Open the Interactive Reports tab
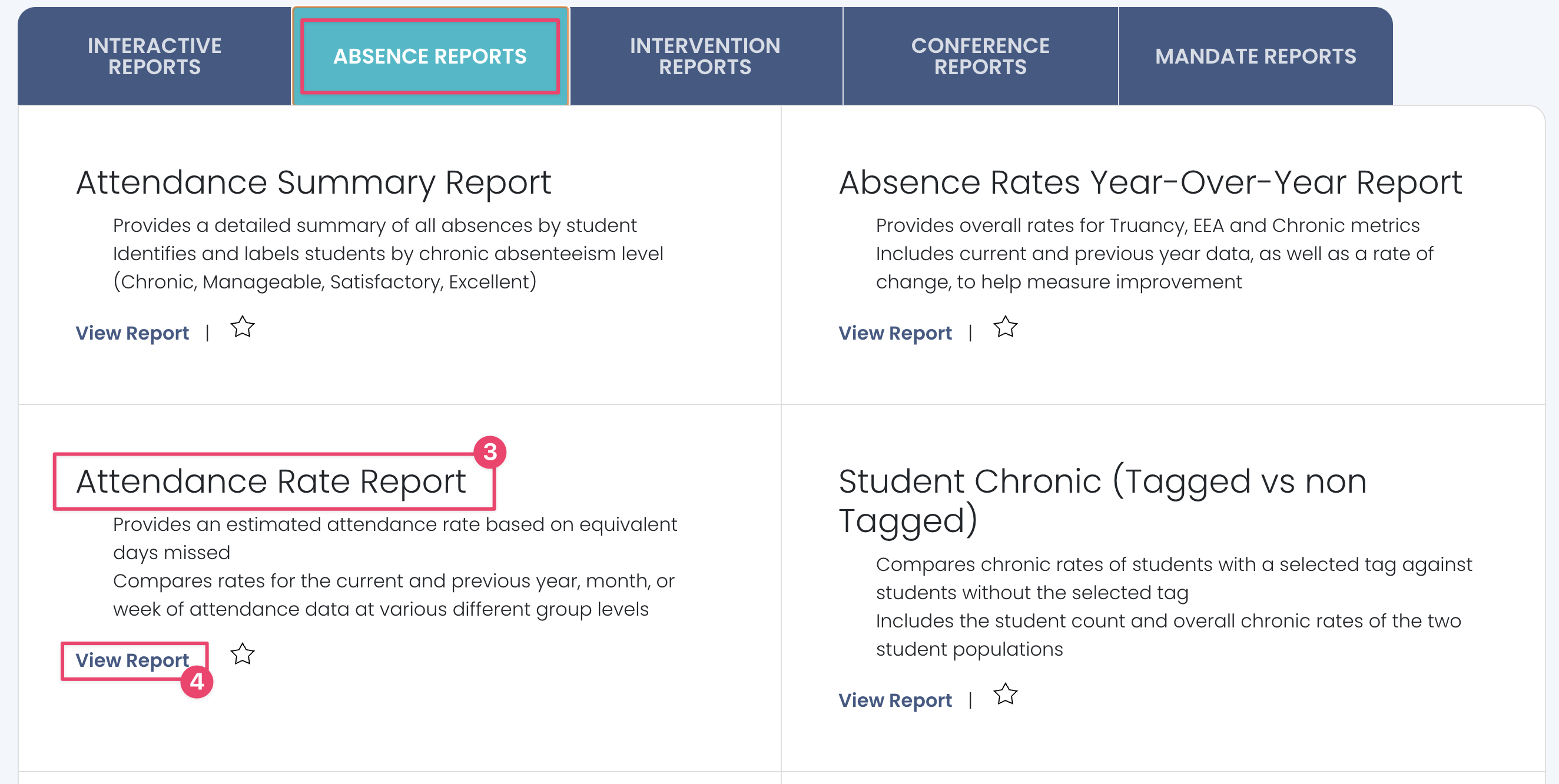This screenshot has width=1559, height=784. [154, 57]
